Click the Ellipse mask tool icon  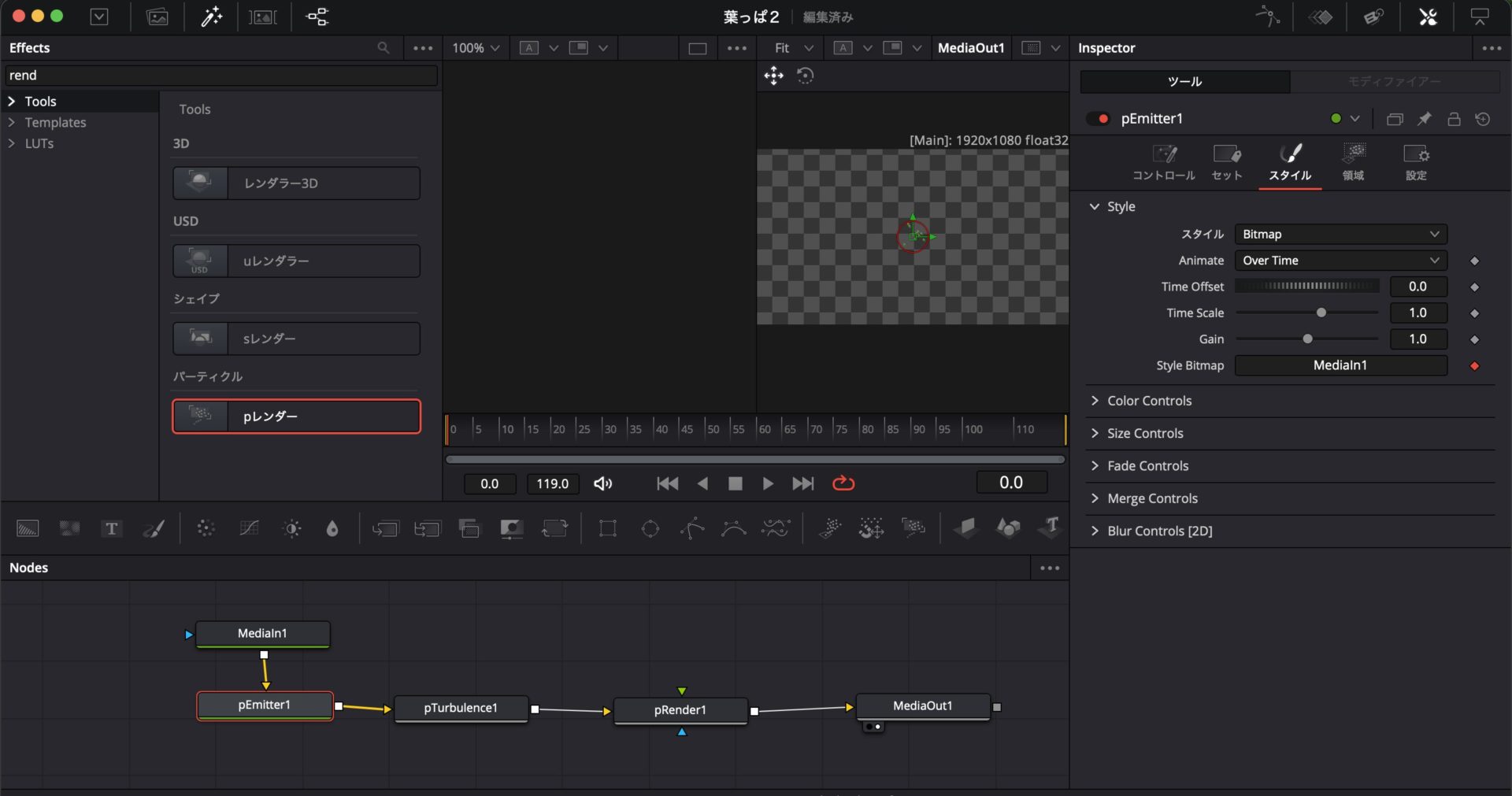(x=650, y=528)
